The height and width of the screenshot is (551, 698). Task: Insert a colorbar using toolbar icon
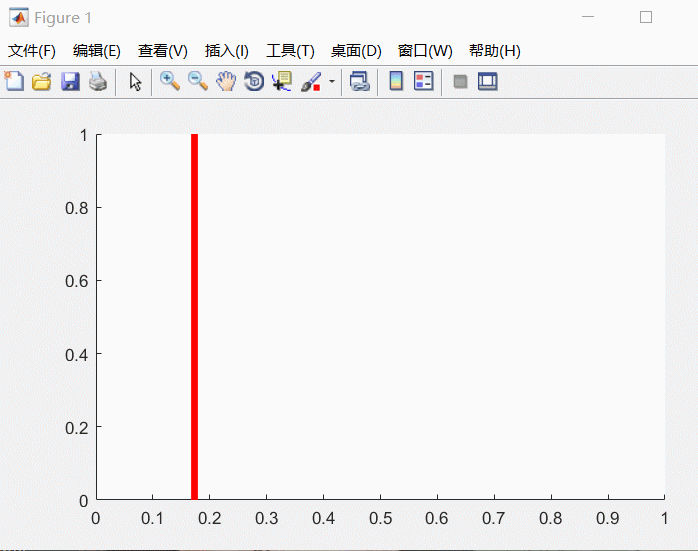pos(396,81)
